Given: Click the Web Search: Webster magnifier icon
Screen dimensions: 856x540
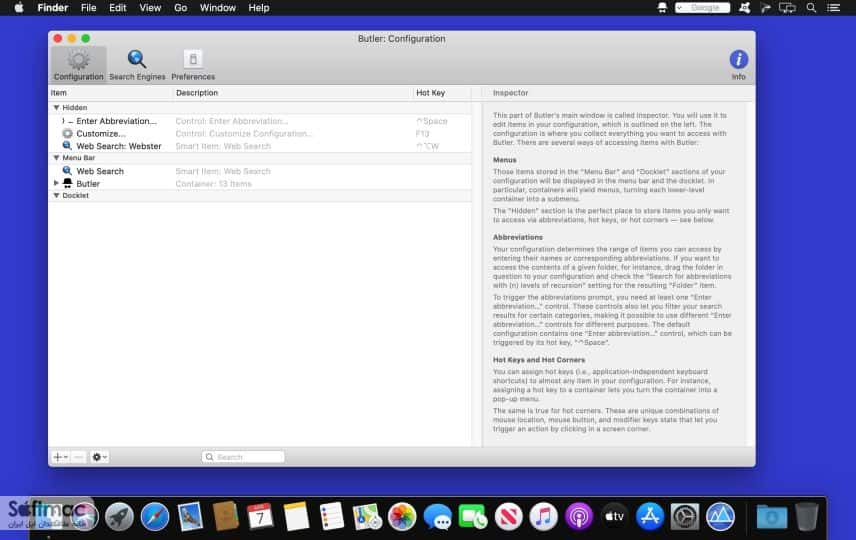Looking at the screenshot, I should point(67,146).
